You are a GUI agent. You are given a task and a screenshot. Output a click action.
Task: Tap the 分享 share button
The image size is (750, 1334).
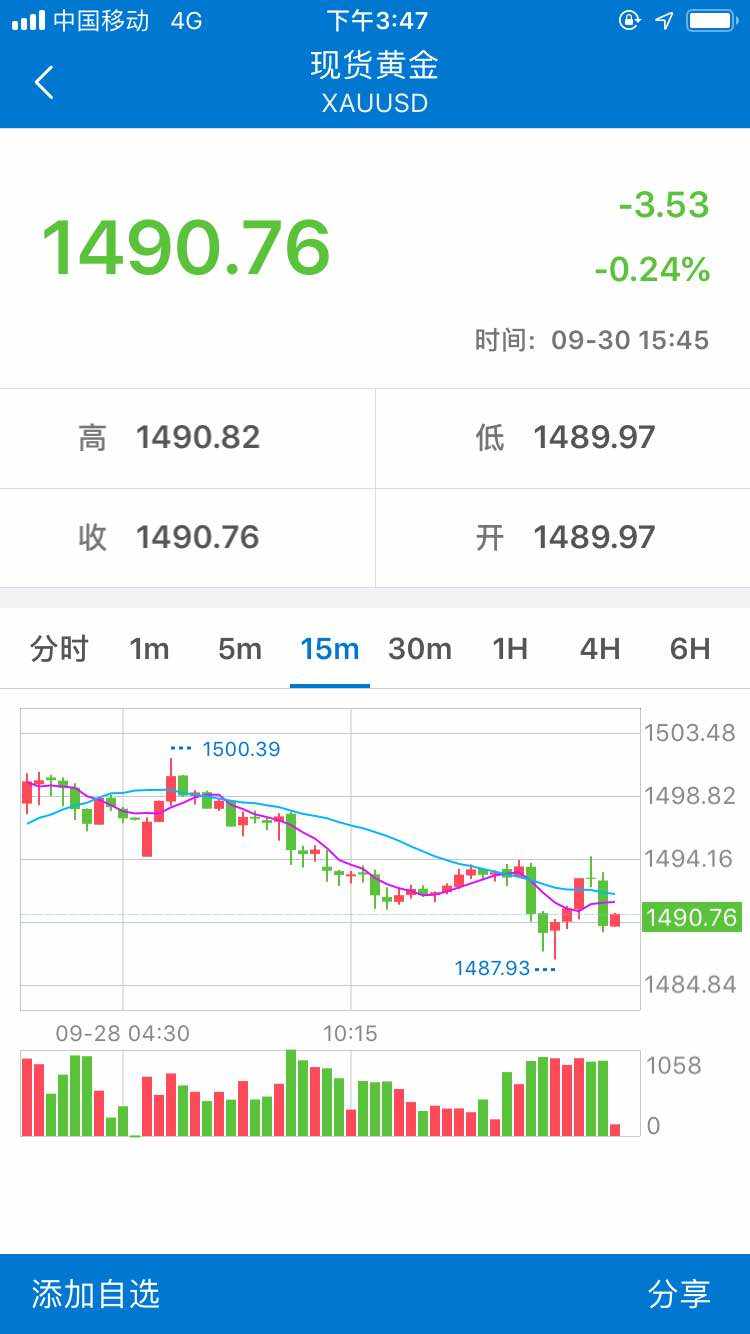[679, 1294]
